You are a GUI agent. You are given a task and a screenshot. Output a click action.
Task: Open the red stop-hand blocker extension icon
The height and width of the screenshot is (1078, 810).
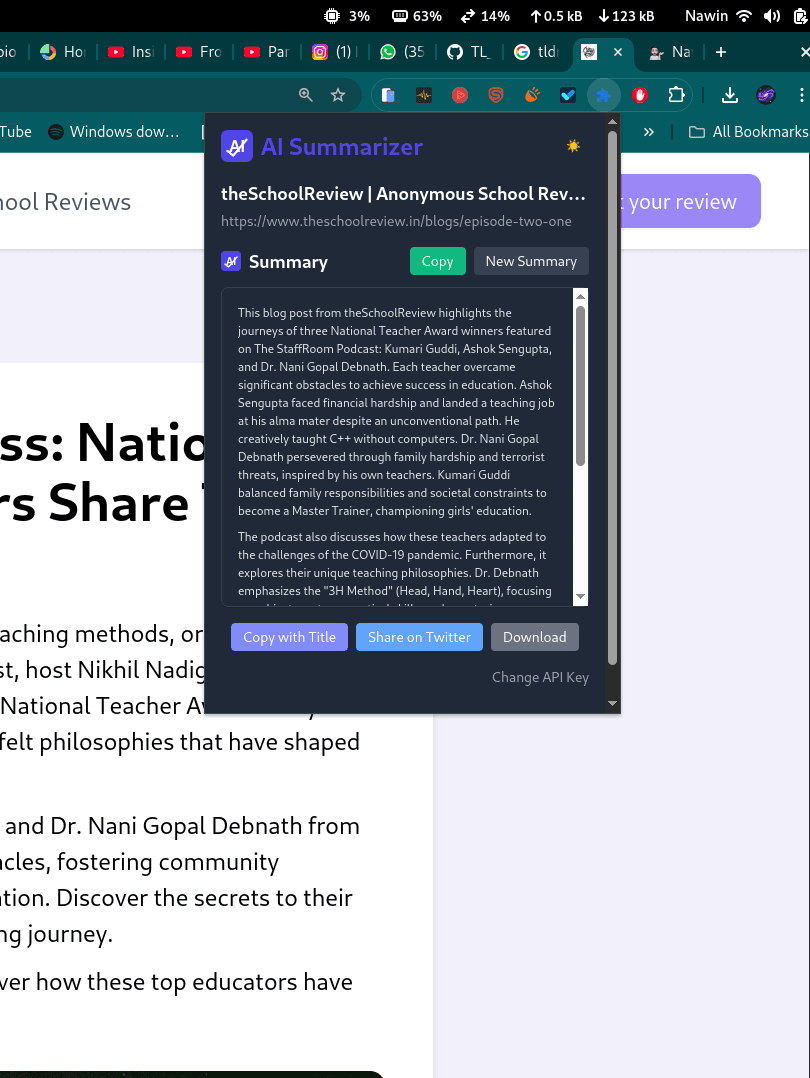click(x=640, y=96)
